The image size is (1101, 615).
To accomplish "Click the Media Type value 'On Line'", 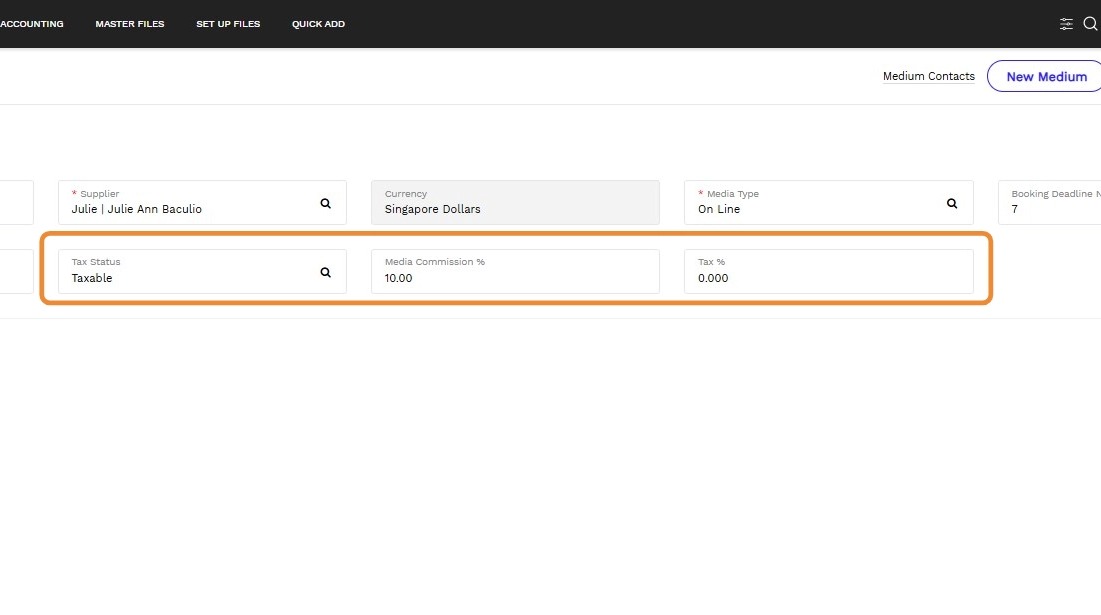I will click(x=719, y=209).
